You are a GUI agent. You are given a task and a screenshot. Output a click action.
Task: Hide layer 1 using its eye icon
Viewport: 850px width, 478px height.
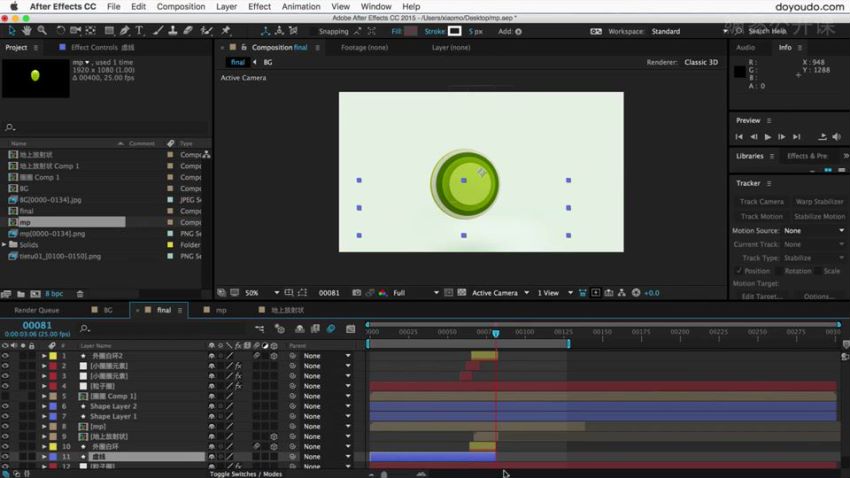(5, 355)
